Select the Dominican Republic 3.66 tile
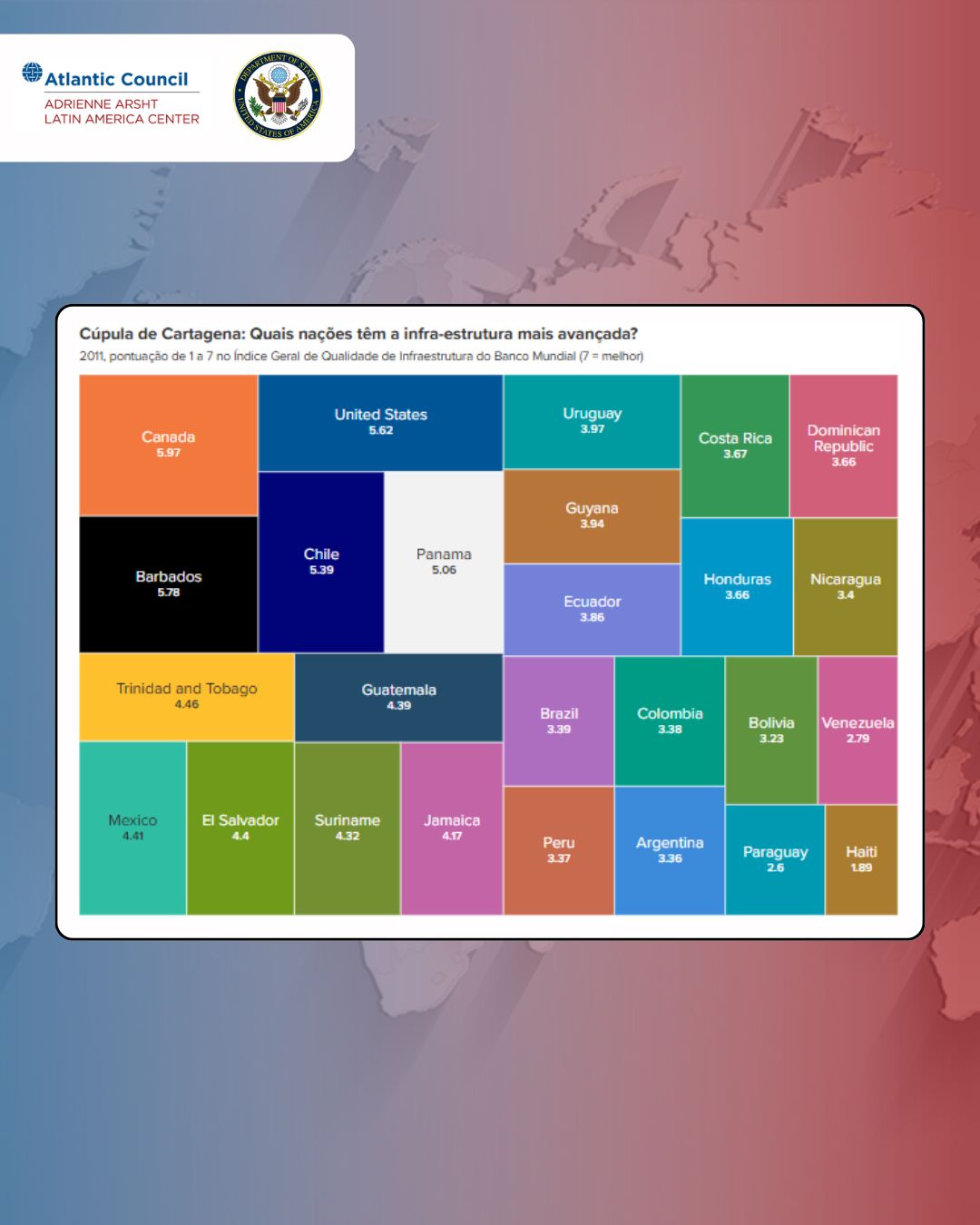The height and width of the screenshot is (1225, 980). click(x=844, y=446)
